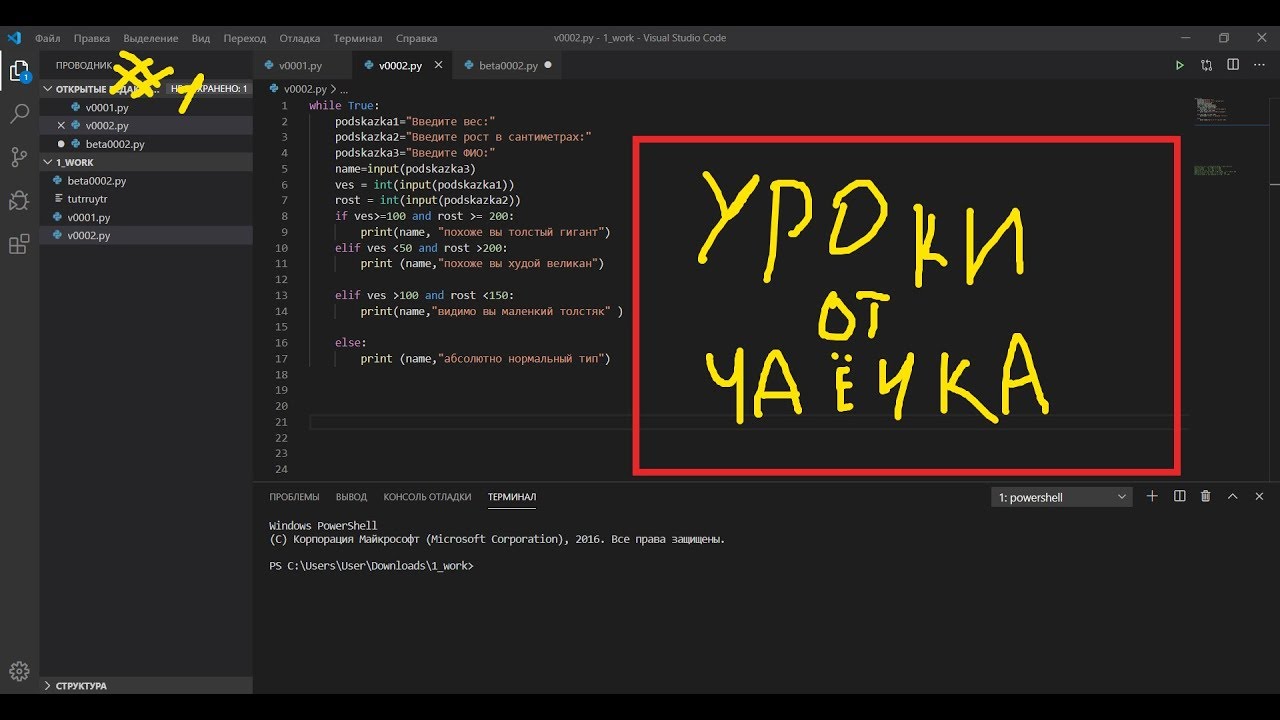Screen dimensions: 1280x720
Task: Create a new terminal with plus icon
Action: tap(1152, 496)
